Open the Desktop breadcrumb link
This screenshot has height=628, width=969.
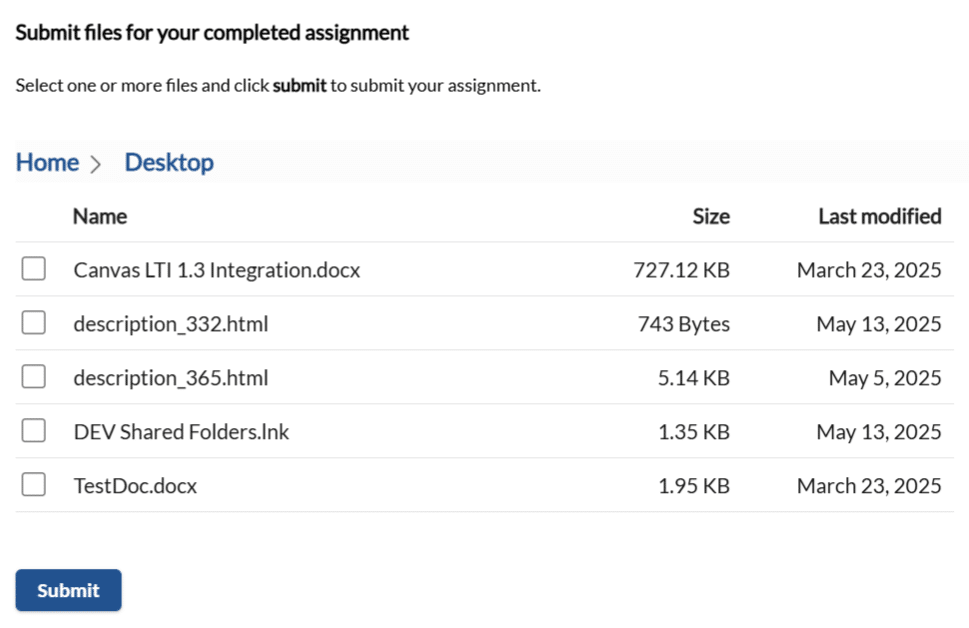(168, 161)
